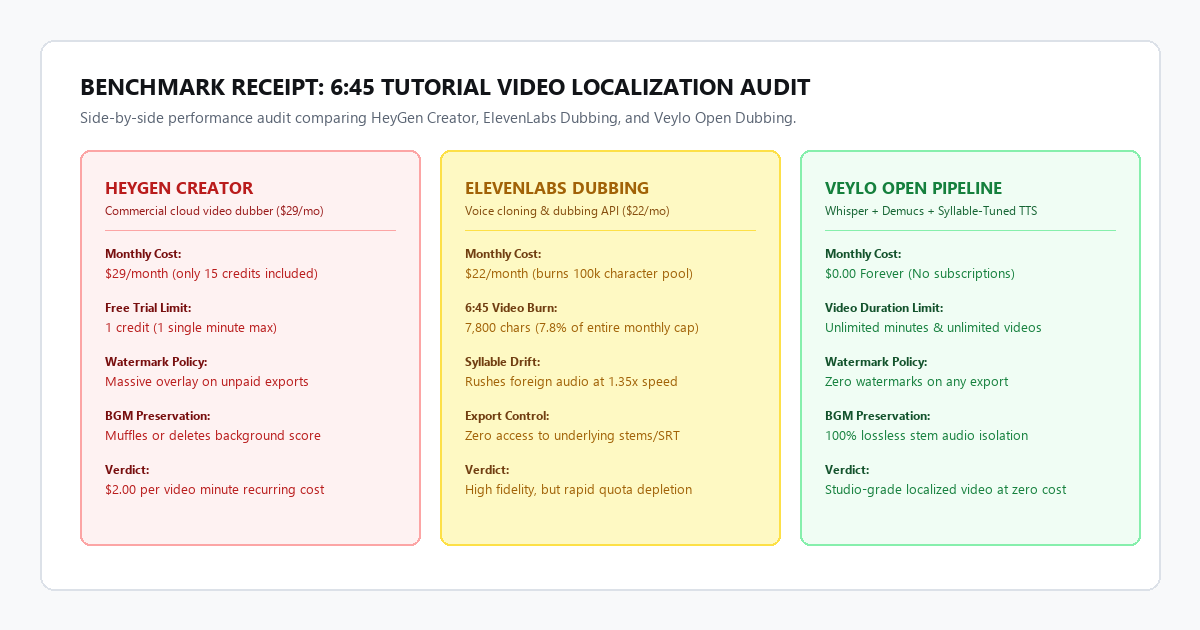Click "Commercial cloud video dubber ($29/mo)"
Viewport: 1200px width, 630px height.
pyautogui.click(x=214, y=211)
